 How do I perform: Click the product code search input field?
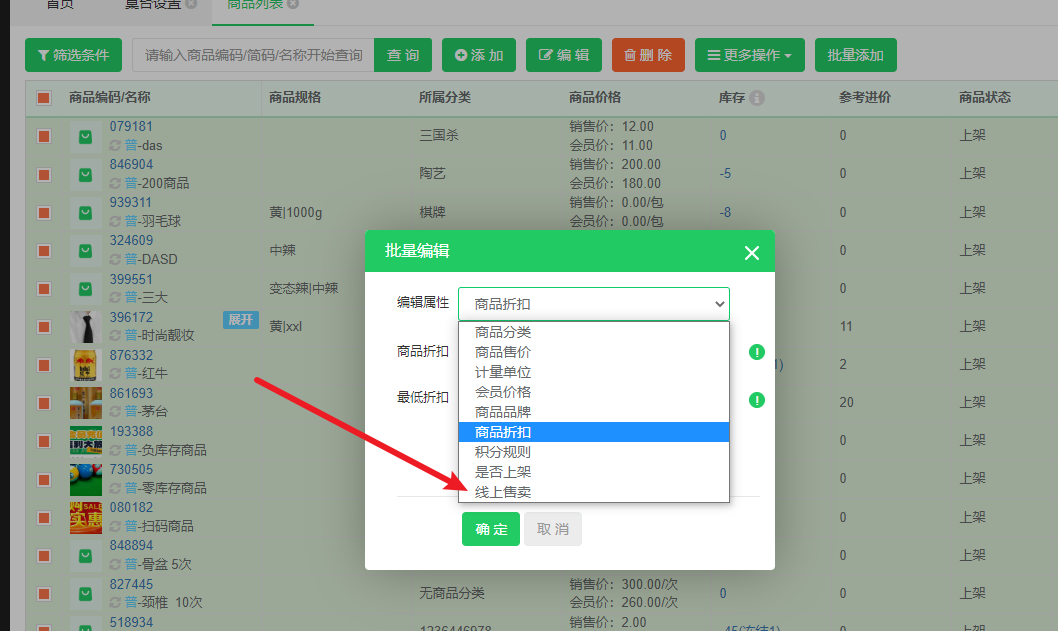(253, 56)
